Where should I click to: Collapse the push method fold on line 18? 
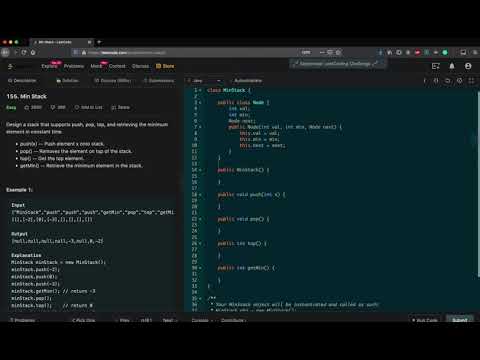click(x=200, y=194)
